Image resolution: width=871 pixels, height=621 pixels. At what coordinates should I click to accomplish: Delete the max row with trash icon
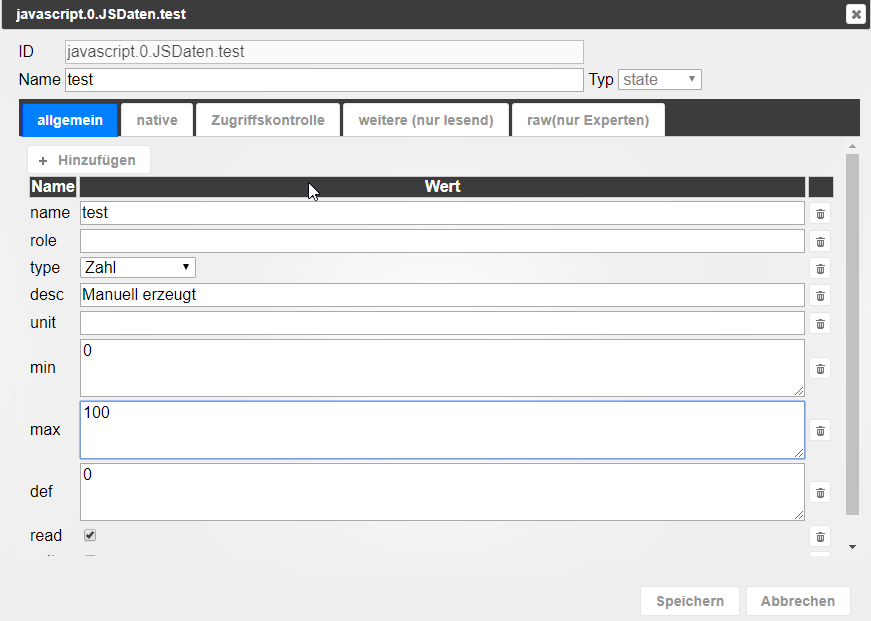pos(820,431)
